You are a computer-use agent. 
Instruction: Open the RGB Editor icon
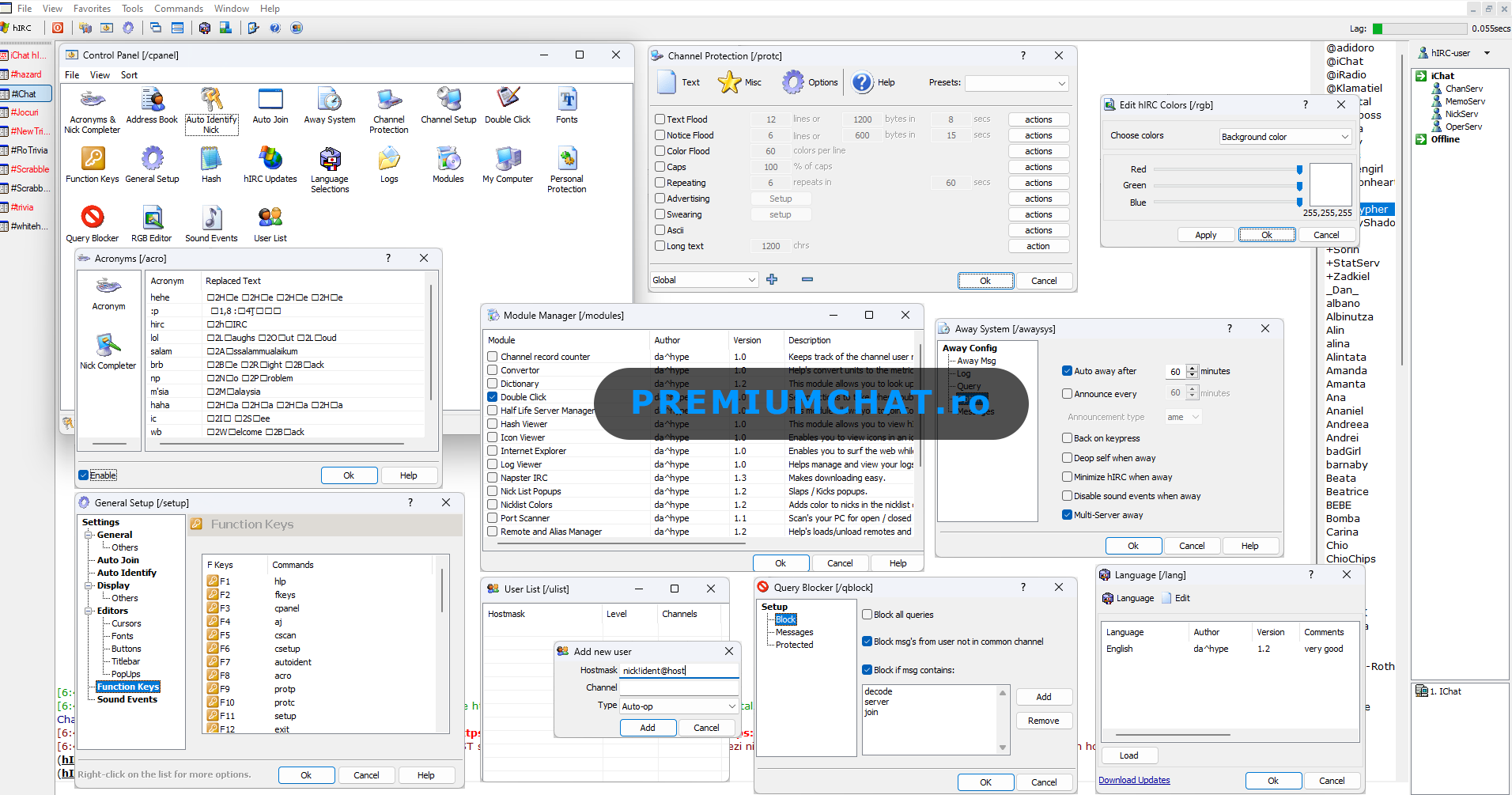(x=152, y=225)
